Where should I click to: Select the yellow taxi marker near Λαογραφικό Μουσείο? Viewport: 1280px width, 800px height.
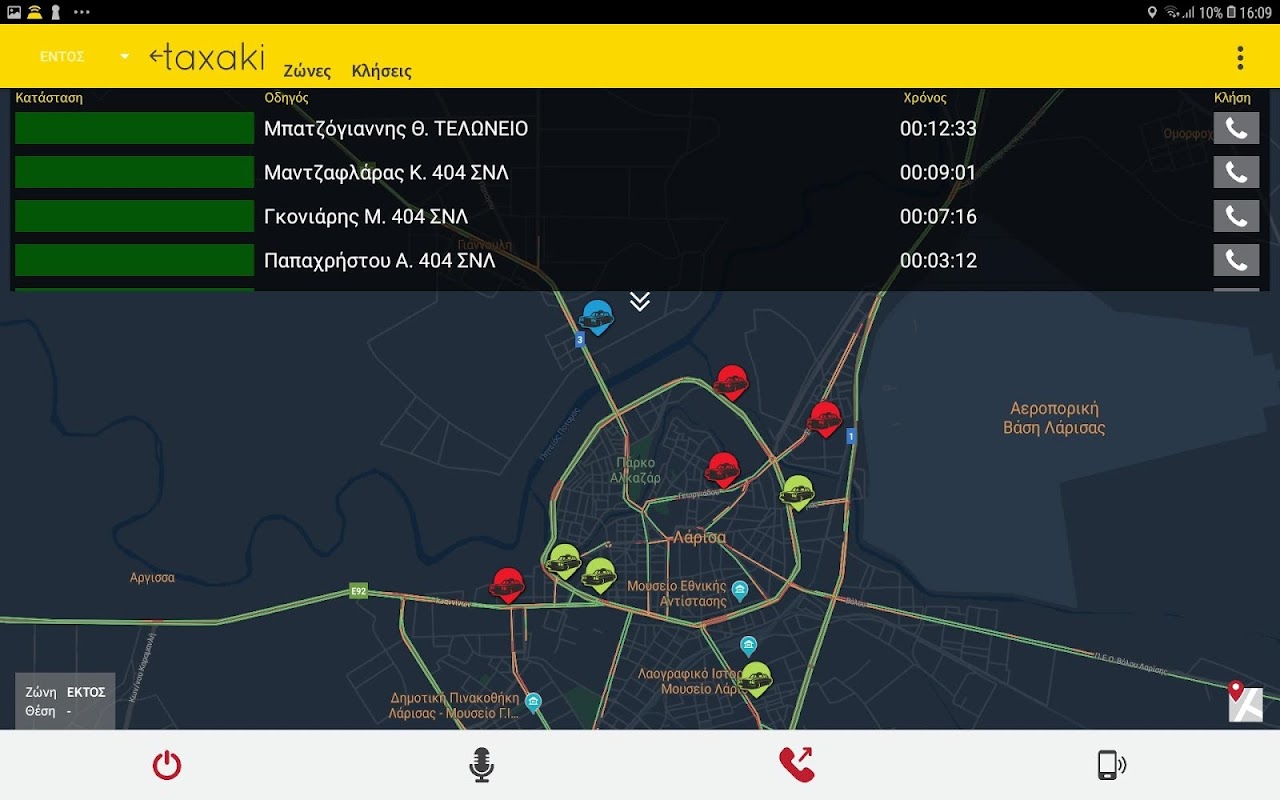(756, 679)
